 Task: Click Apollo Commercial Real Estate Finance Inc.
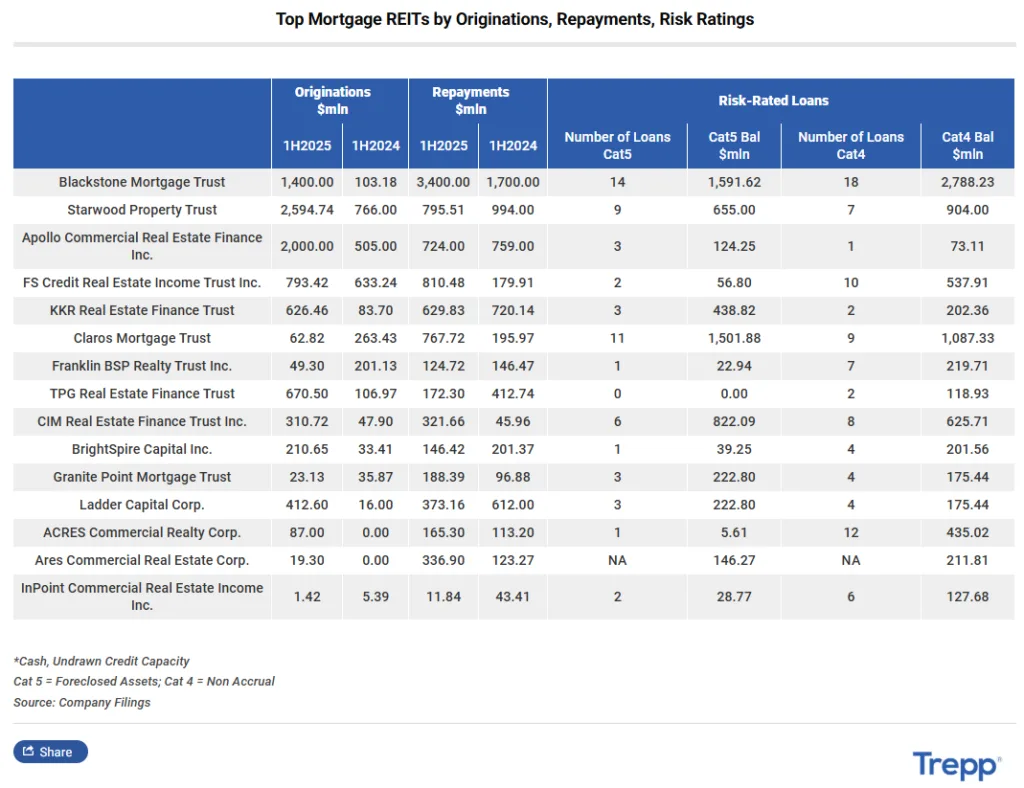(141, 246)
